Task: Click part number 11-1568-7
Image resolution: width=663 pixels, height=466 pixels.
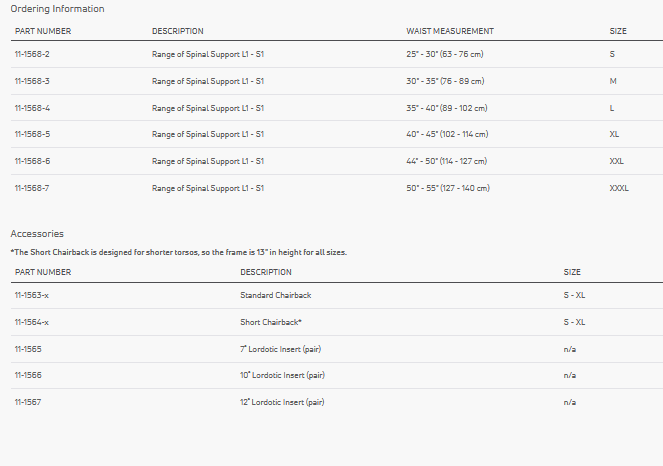Action: pyautogui.click(x=33, y=188)
